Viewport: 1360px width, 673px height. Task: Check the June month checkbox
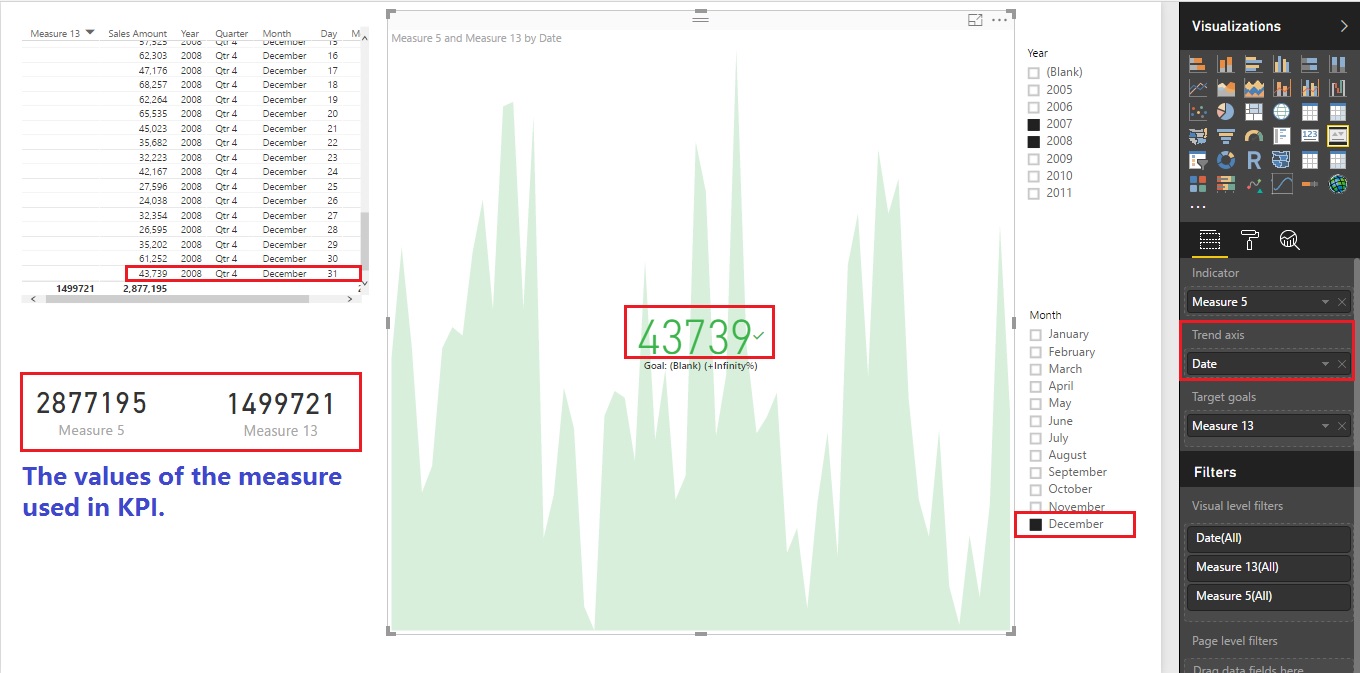coord(1036,421)
